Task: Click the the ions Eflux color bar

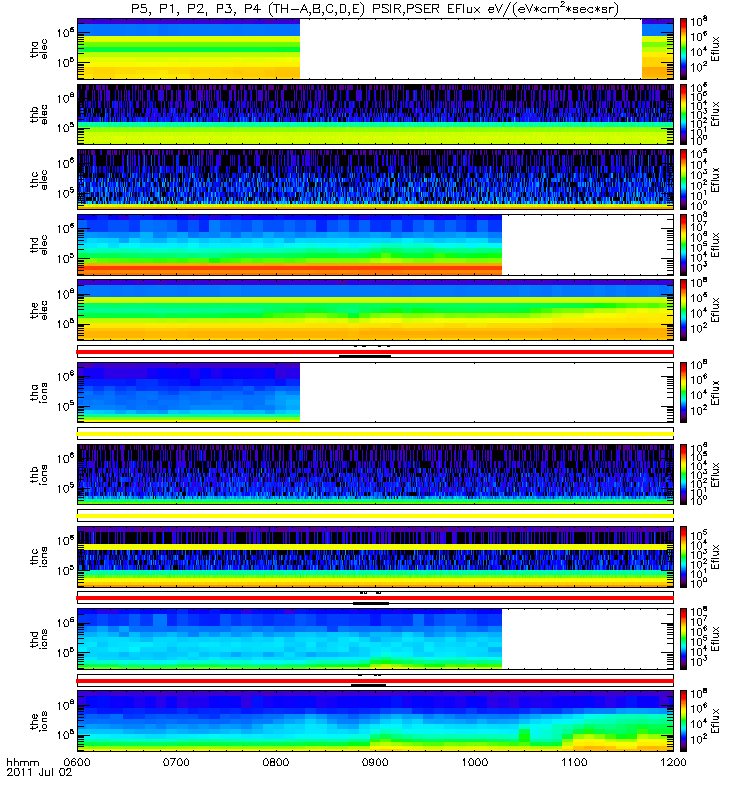Action: (683, 720)
